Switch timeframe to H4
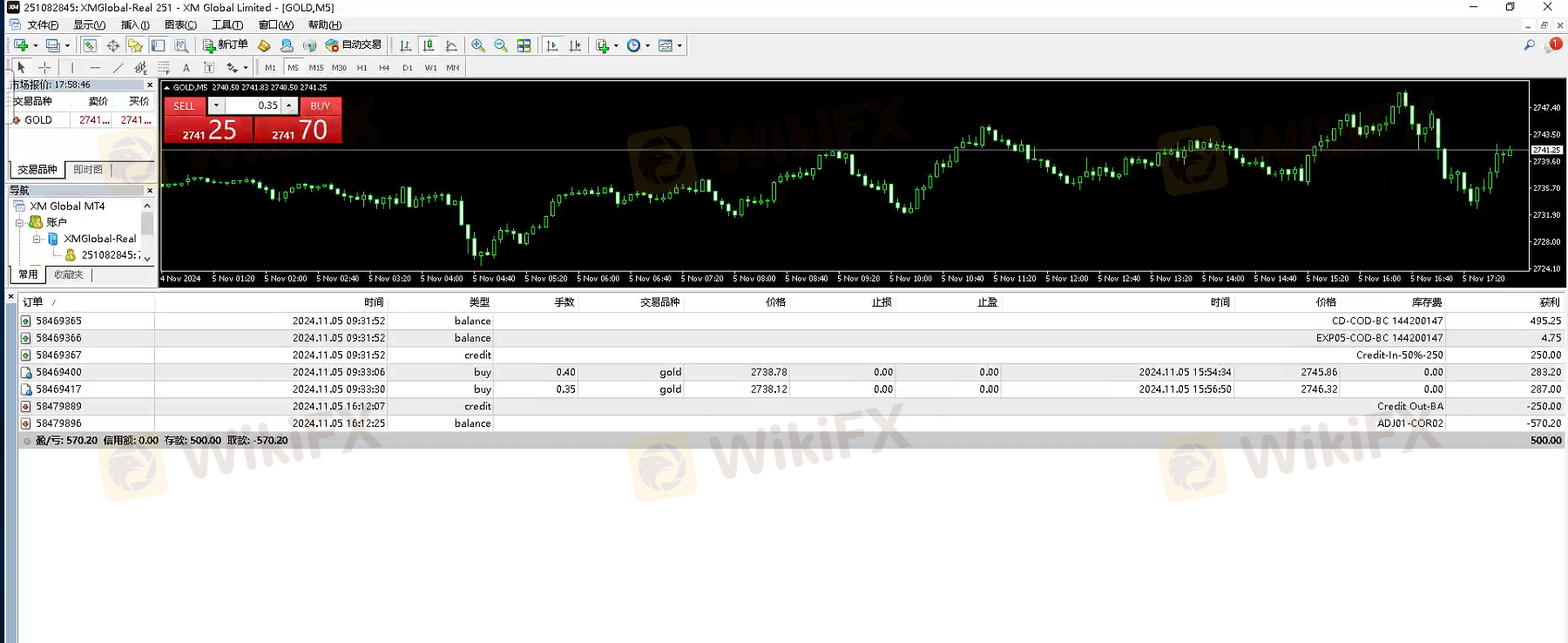 [x=384, y=67]
